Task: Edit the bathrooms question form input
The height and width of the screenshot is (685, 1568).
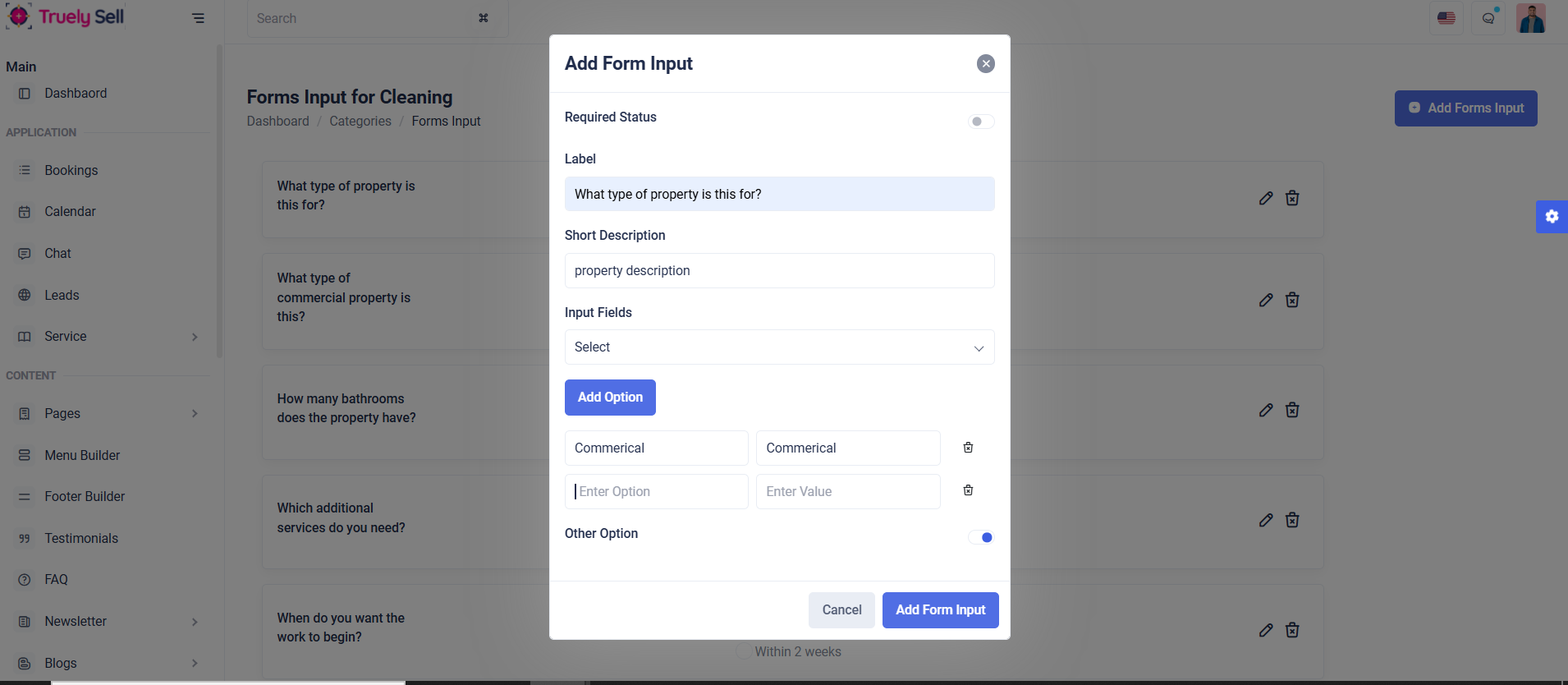Action: (x=1266, y=410)
